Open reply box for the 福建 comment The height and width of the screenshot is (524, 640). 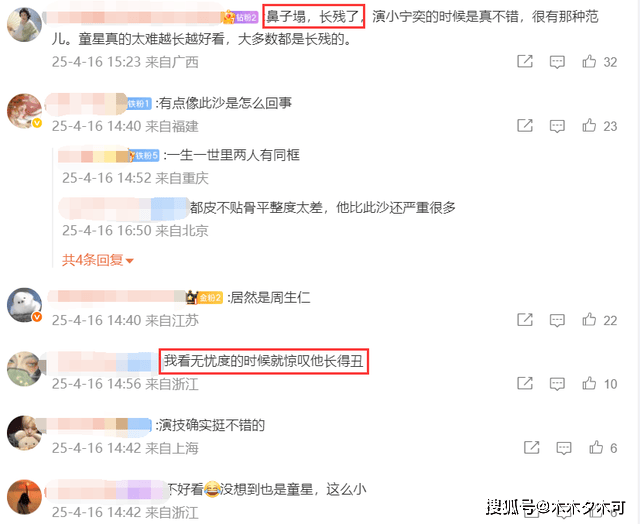pos(557,126)
